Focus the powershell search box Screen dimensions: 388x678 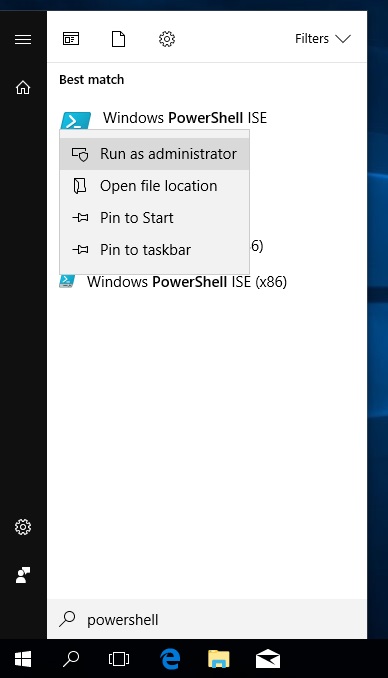pyautogui.click(x=207, y=619)
